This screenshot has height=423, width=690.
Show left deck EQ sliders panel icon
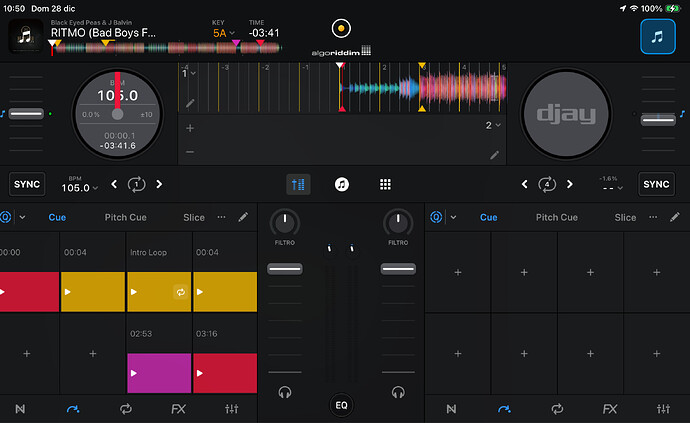[x=232, y=409]
